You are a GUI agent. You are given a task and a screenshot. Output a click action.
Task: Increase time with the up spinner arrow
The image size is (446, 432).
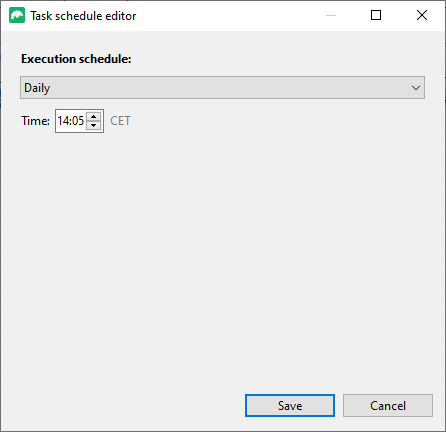[94, 117]
